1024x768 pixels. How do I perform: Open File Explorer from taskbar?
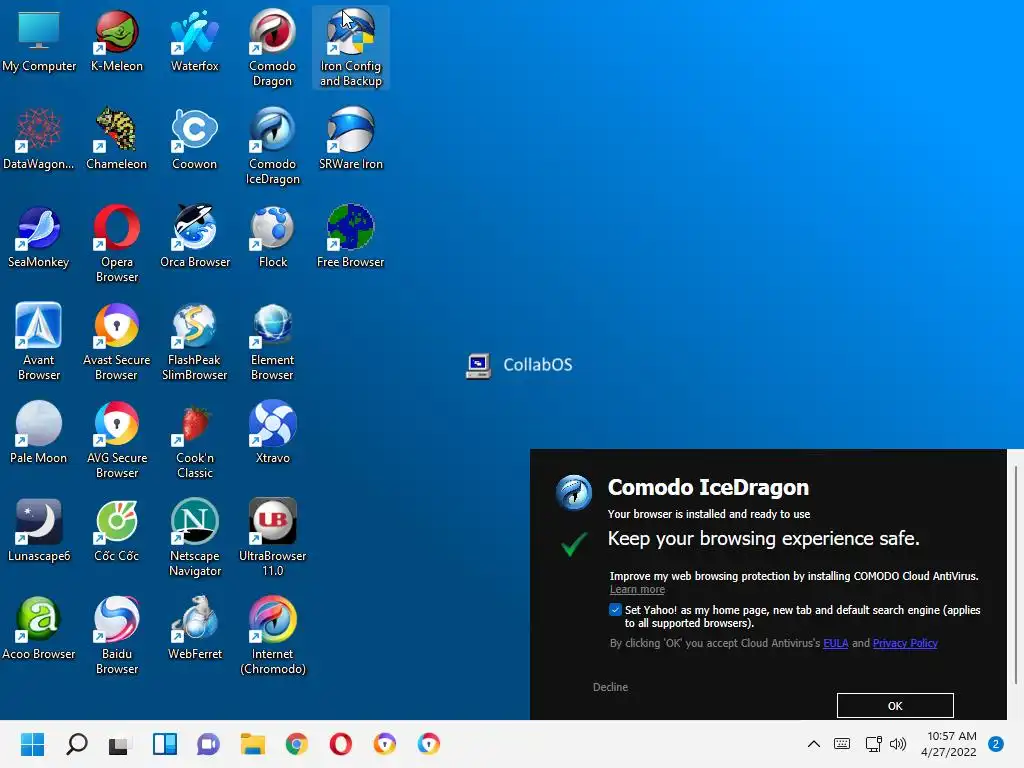tap(252, 744)
